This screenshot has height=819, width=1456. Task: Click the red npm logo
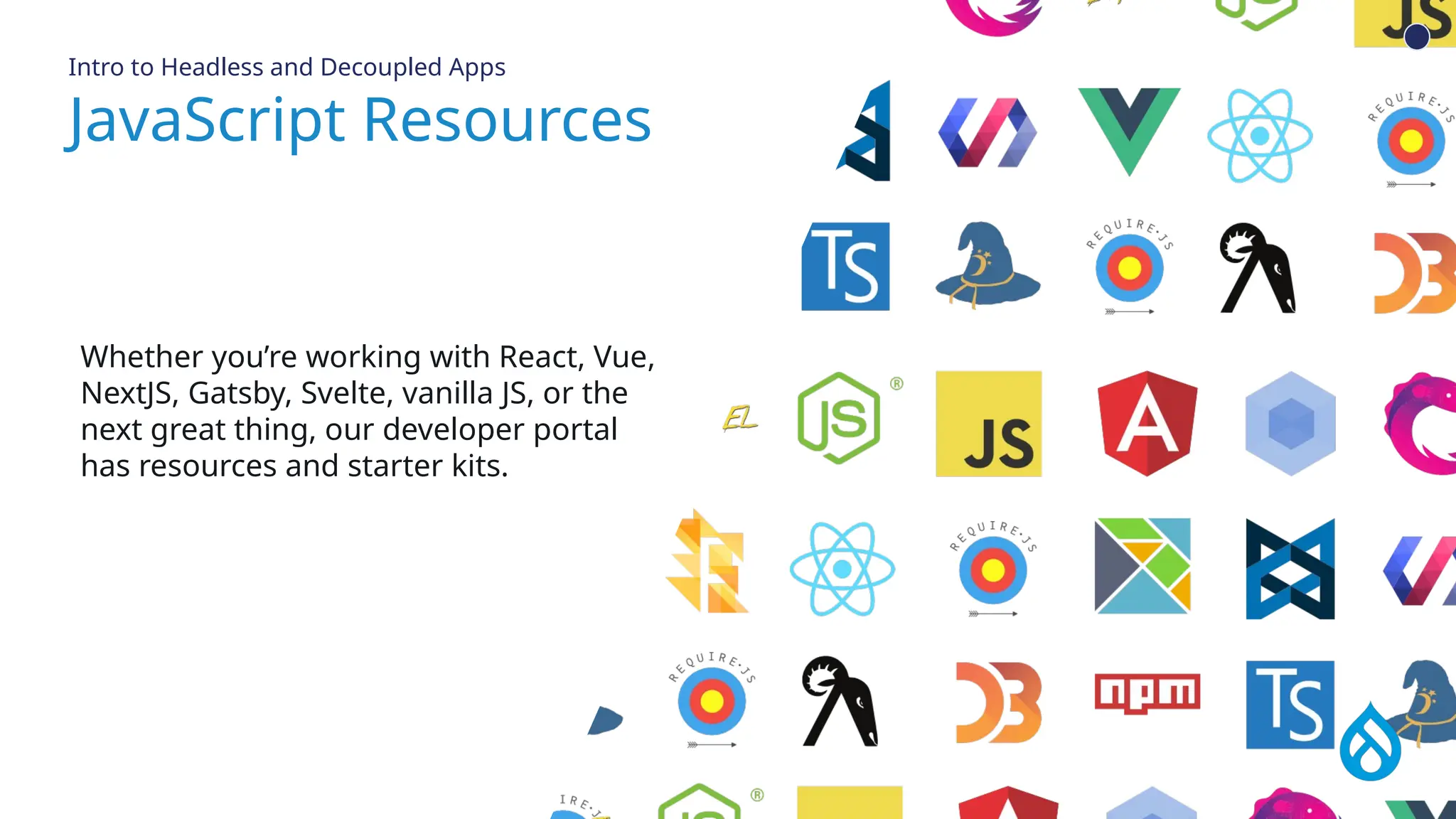coord(1147,693)
